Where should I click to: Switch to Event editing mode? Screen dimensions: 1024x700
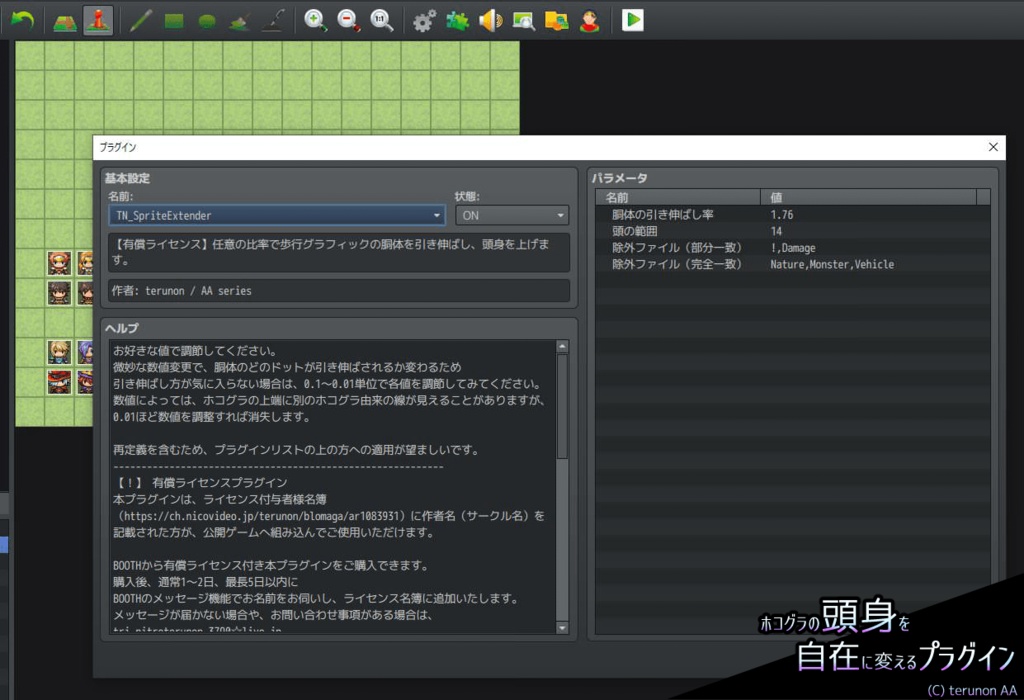point(97,18)
